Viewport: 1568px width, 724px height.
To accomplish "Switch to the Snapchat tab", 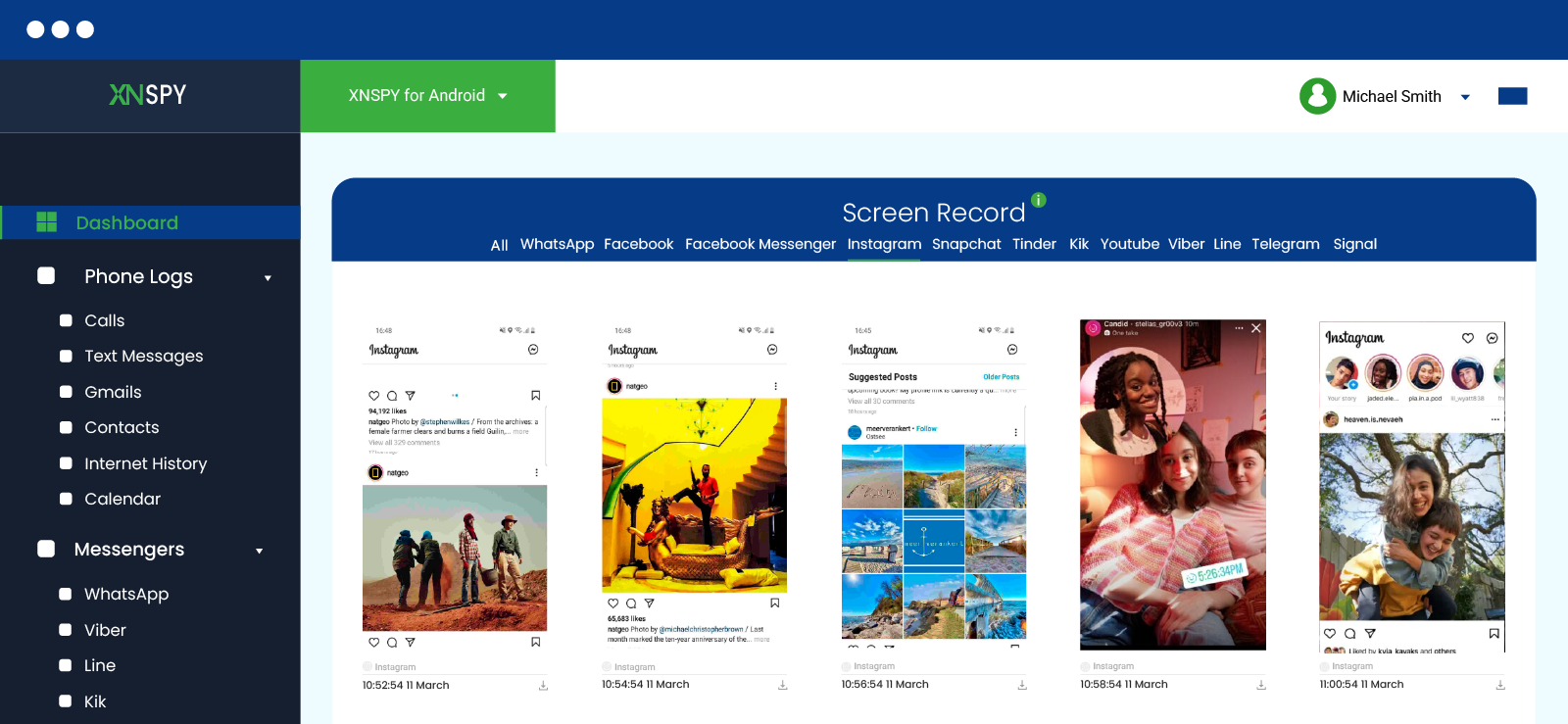I will 966,244.
